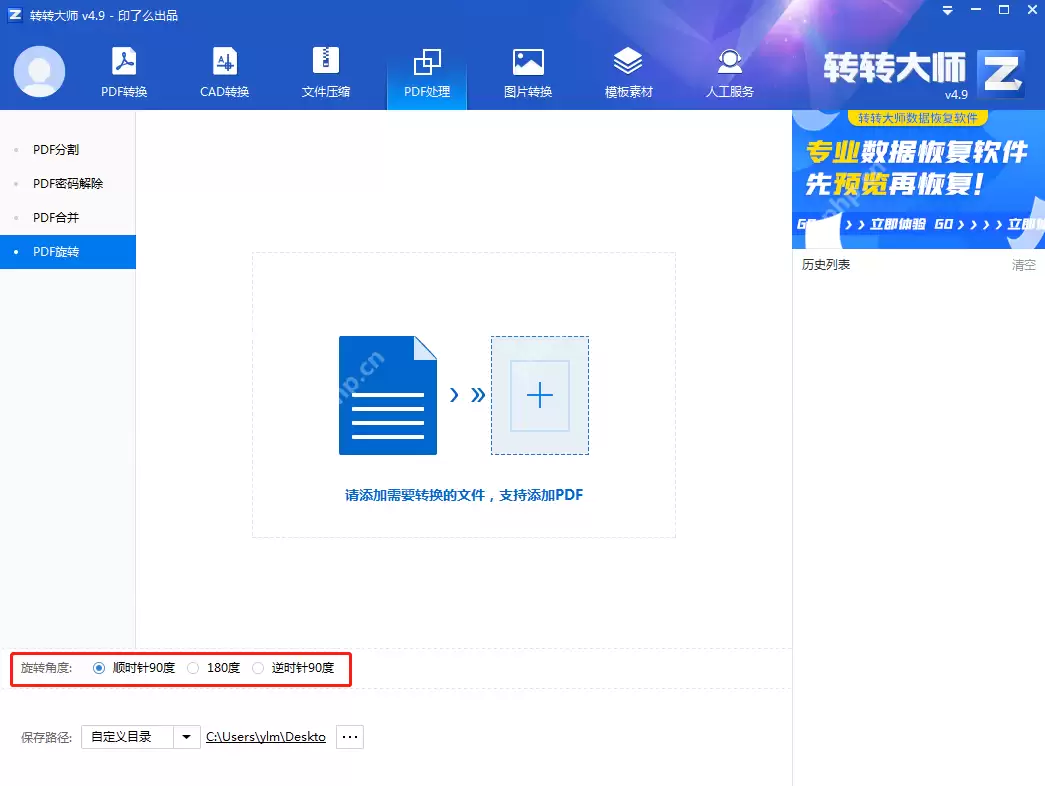Viewport: 1045px width, 786px height.
Task: Open the 模板素材 panel
Action: point(628,70)
